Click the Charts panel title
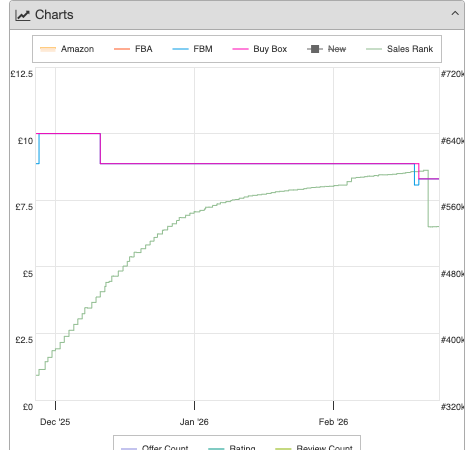The width and height of the screenshot is (474, 450). click(x=54, y=15)
